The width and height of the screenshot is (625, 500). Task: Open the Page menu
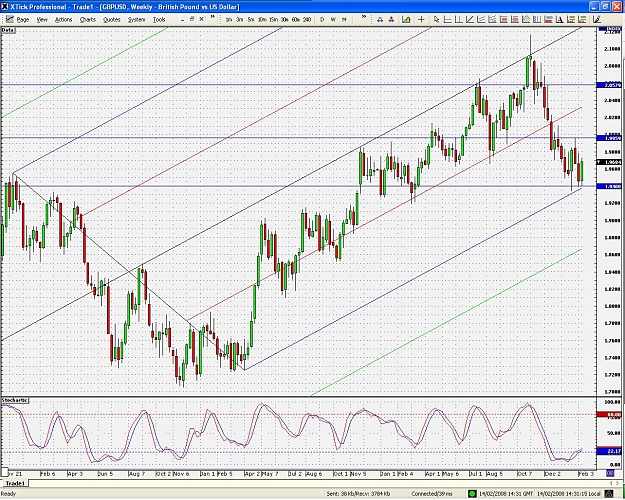pyautogui.click(x=23, y=19)
